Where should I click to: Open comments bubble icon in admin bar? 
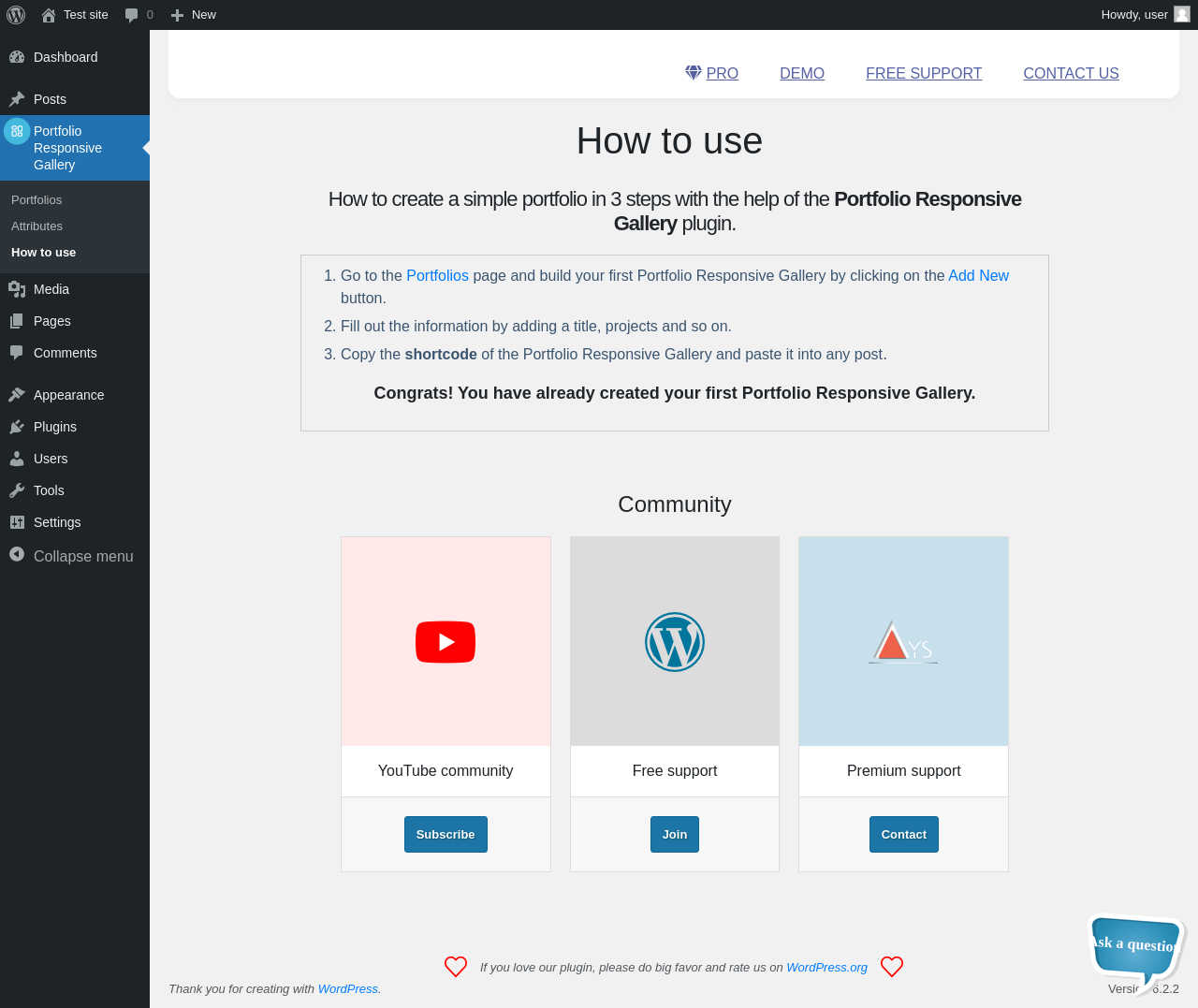132,15
